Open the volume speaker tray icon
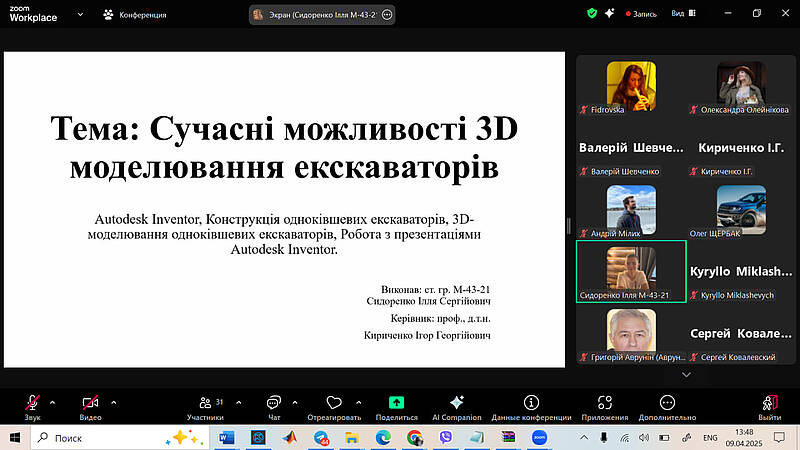This screenshot has width=800, height=450. click(x=644, y=438)
